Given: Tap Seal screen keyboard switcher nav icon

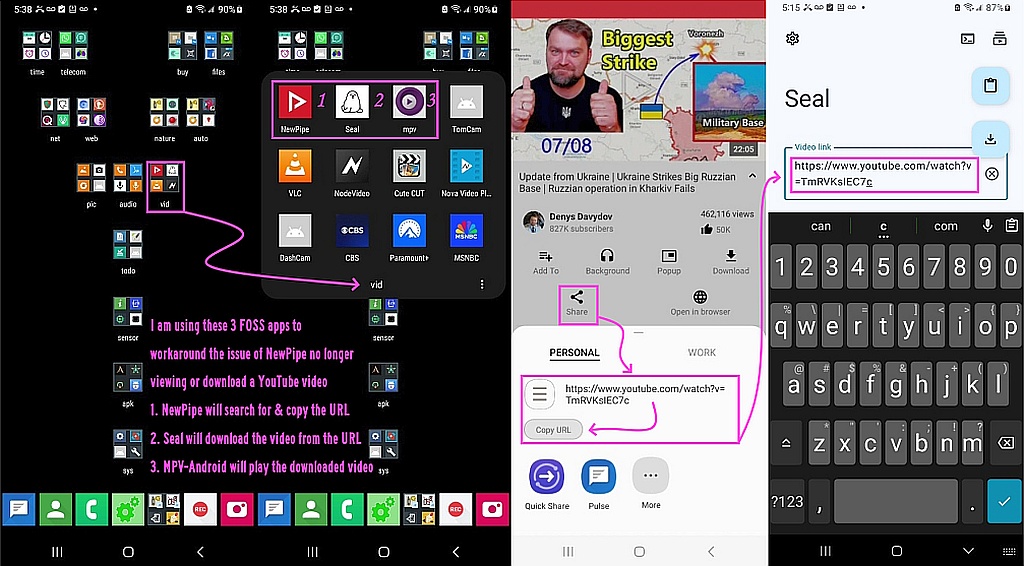Looking at the screenshot, I should 1010,552.
